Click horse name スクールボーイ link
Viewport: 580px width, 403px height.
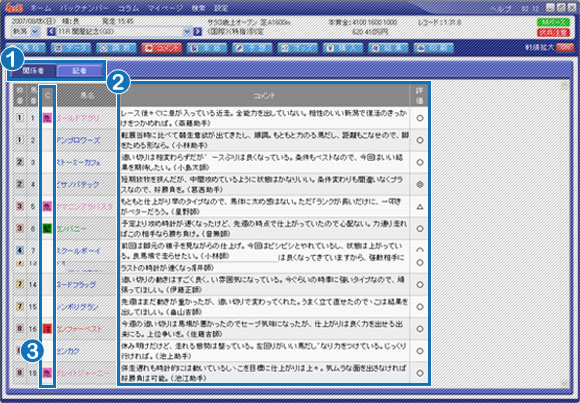coord(79,251)
